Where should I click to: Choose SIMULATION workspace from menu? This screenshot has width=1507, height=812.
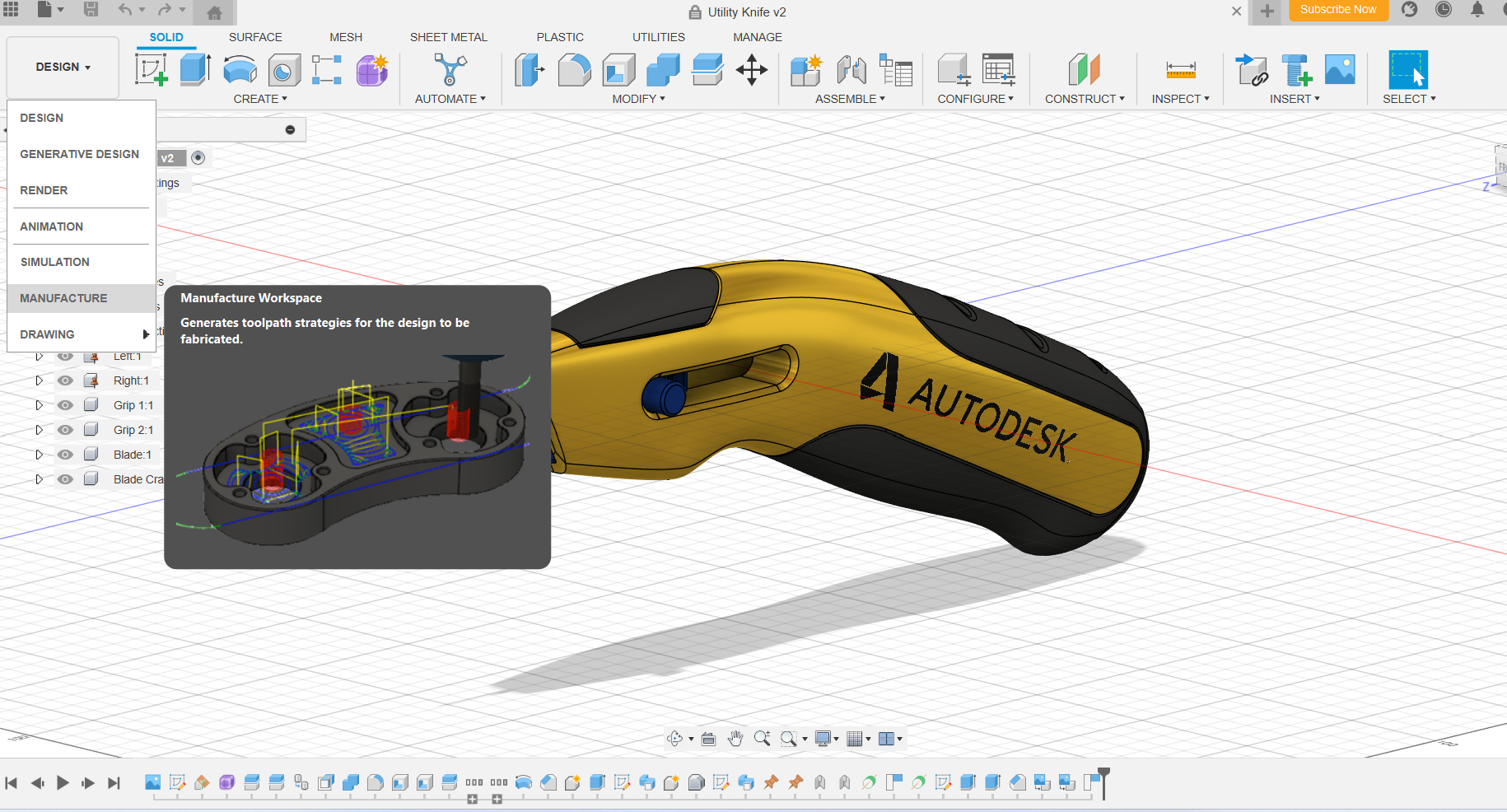tap(82, 262)
